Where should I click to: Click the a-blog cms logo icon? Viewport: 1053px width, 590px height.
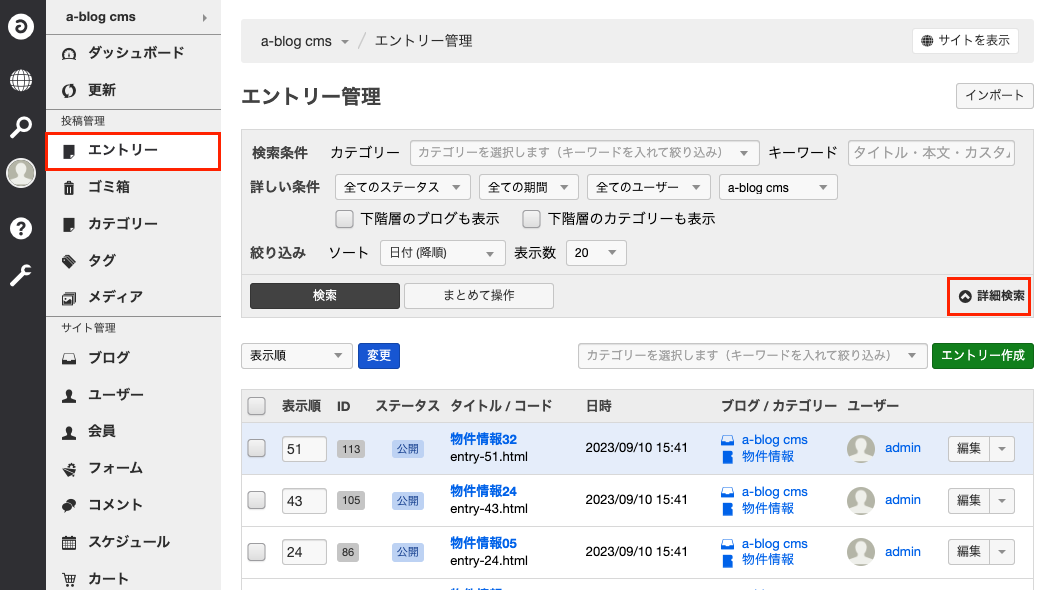[x=22, y=27]
